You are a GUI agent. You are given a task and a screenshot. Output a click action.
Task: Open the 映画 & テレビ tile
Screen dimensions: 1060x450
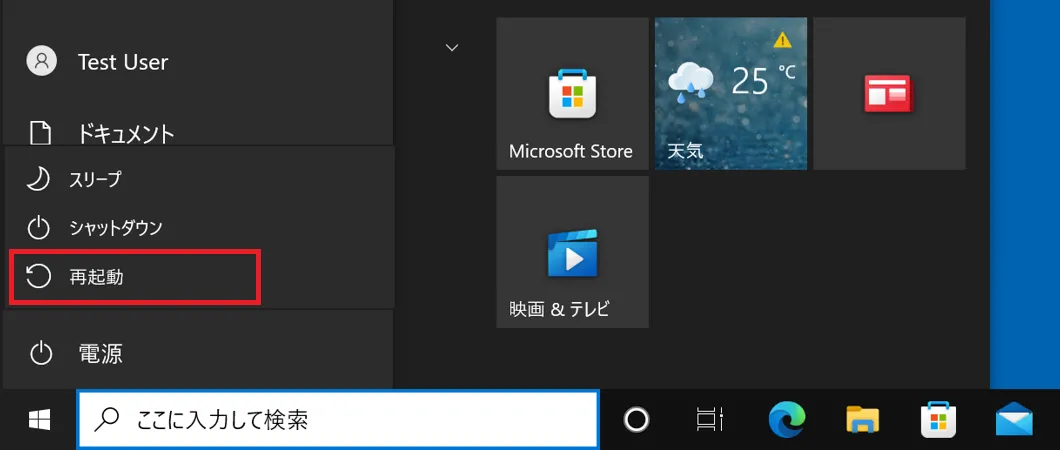click(x=573, y=252)
